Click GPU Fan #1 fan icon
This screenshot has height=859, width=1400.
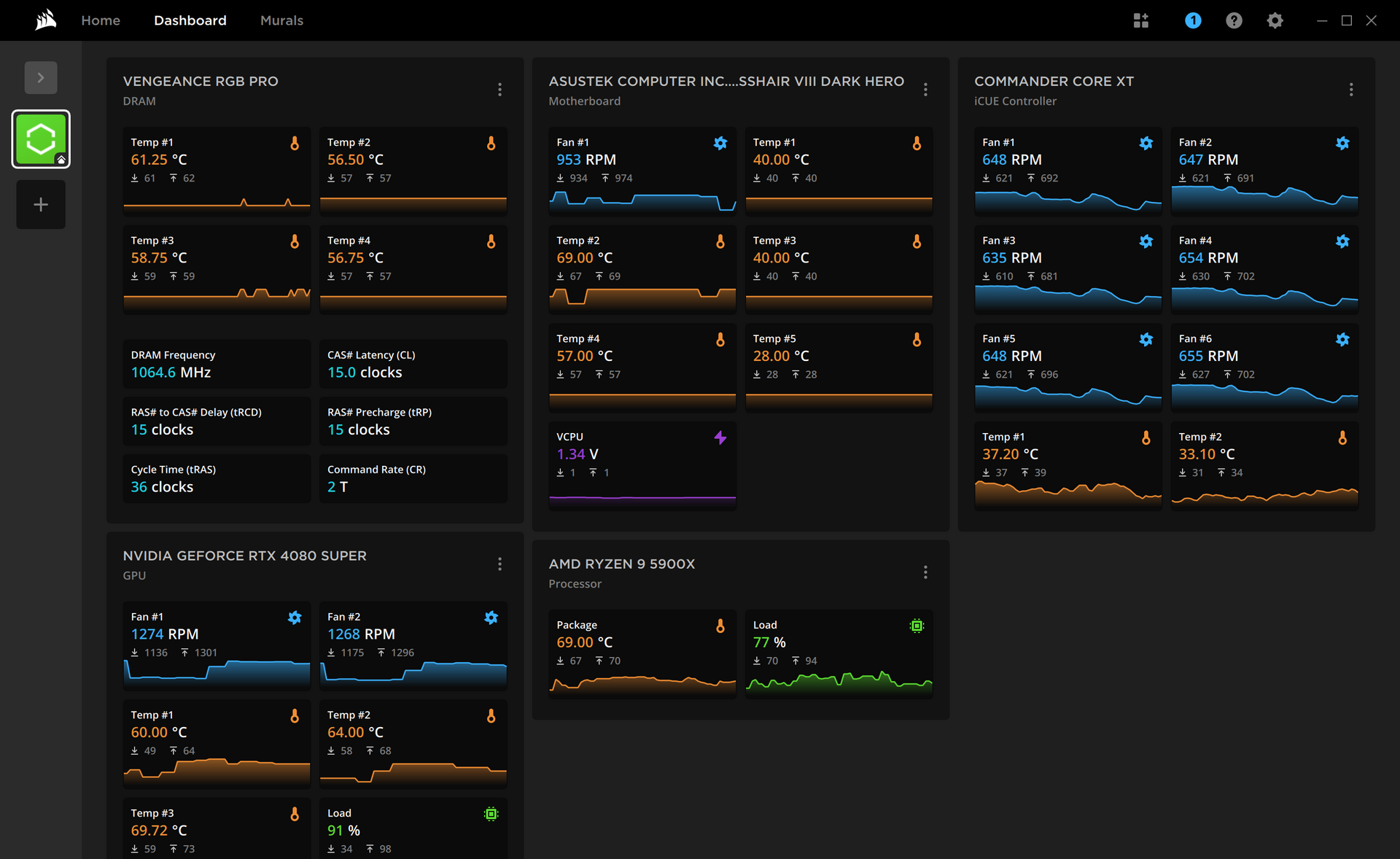point(295,618)
